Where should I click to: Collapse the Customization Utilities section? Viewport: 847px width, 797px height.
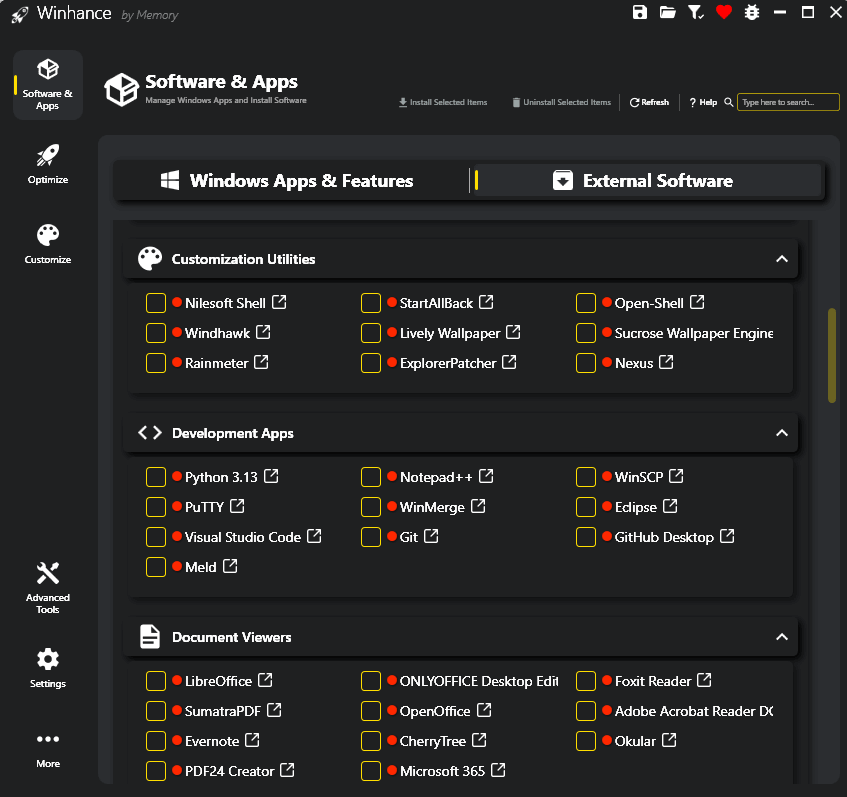pos(781,259)
